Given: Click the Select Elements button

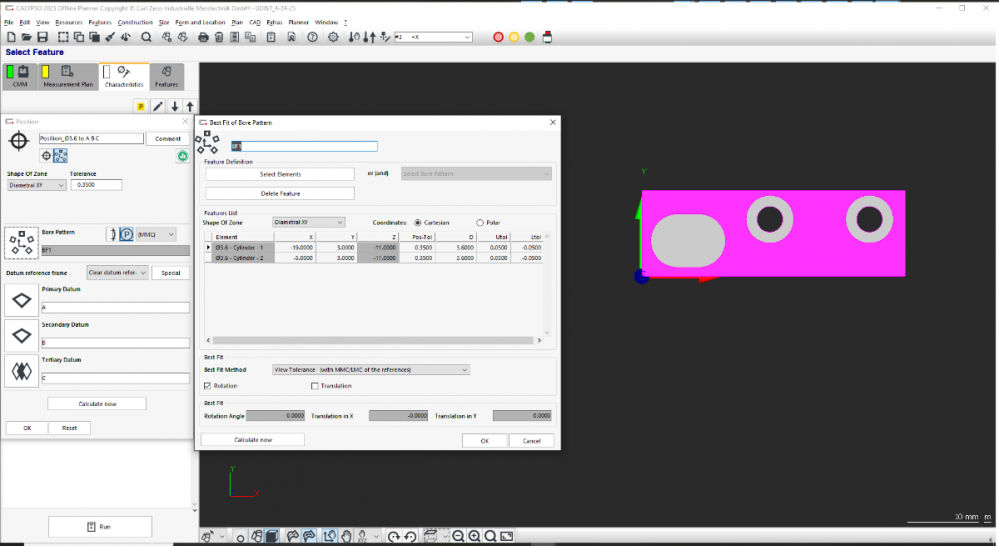Looking at the screenshot, I should tap(280, 174).
